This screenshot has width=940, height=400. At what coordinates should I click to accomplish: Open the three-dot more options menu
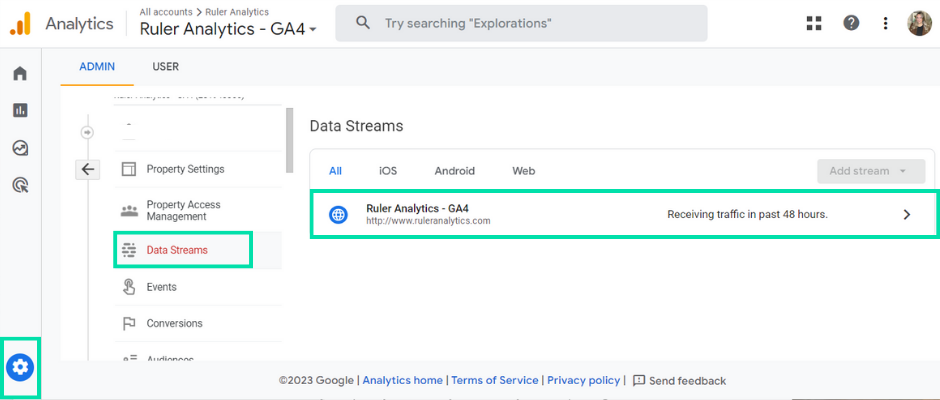(x=885, y=23)
